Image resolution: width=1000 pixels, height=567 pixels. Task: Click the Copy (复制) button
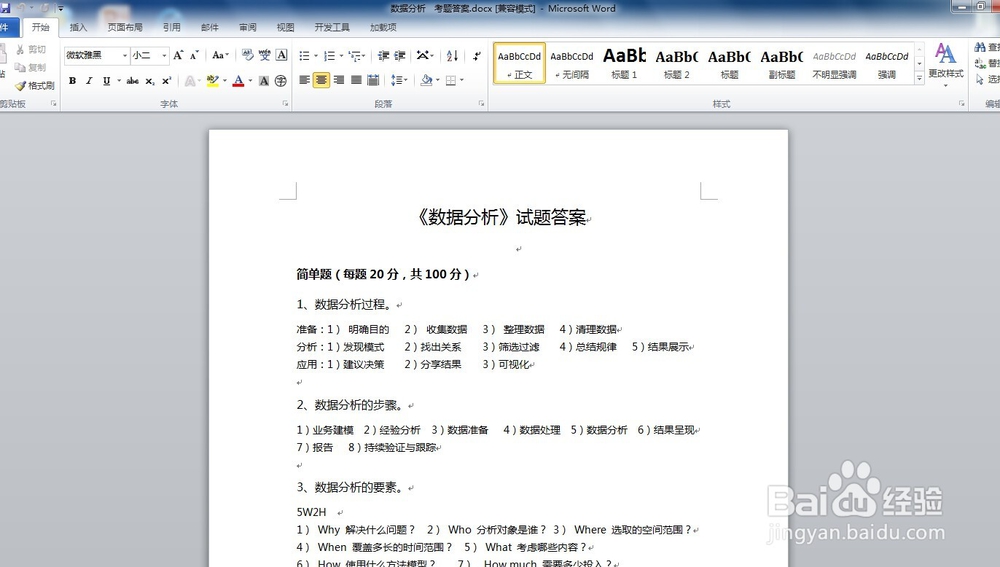pos(31,67)
